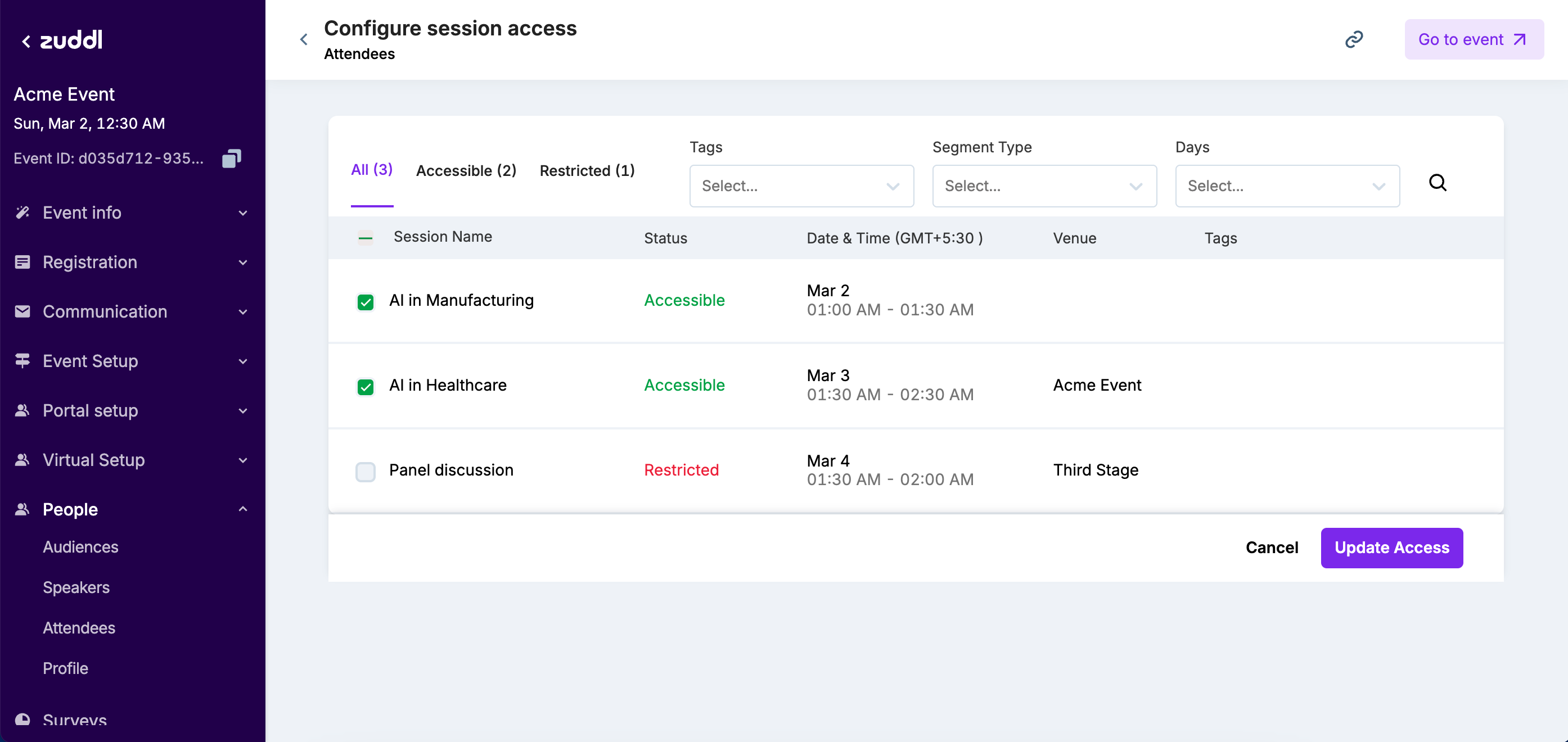Uncheck the AI in Healthcare checkbox
The height and width of the screenshot is (742, 1568).
pyautogui.click(x=365, y=387)
